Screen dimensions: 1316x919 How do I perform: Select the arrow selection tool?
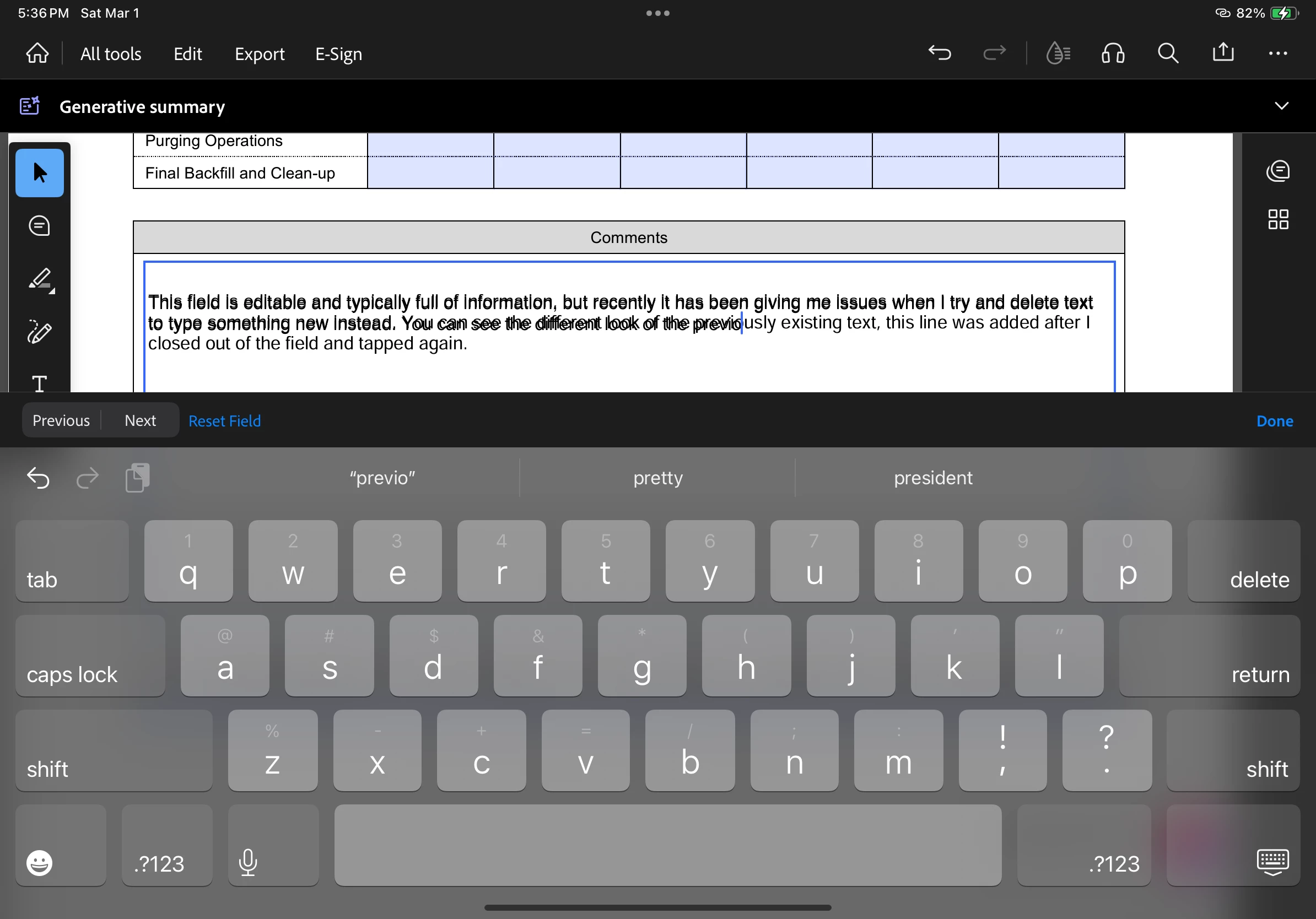(x=40, y=172)
